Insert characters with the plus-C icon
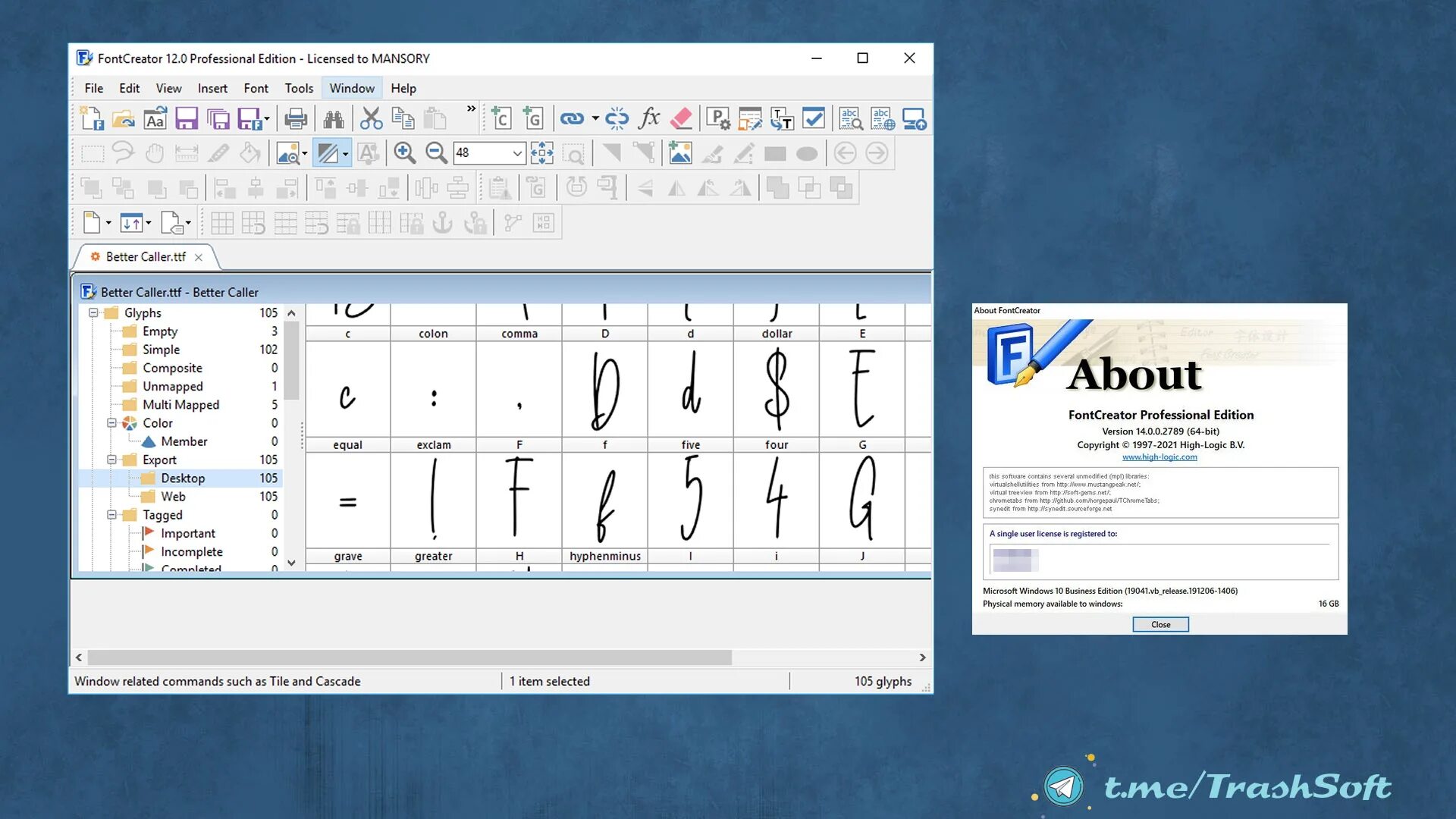The height and width of the screenshot is (819, 1456). coord(500,119)
